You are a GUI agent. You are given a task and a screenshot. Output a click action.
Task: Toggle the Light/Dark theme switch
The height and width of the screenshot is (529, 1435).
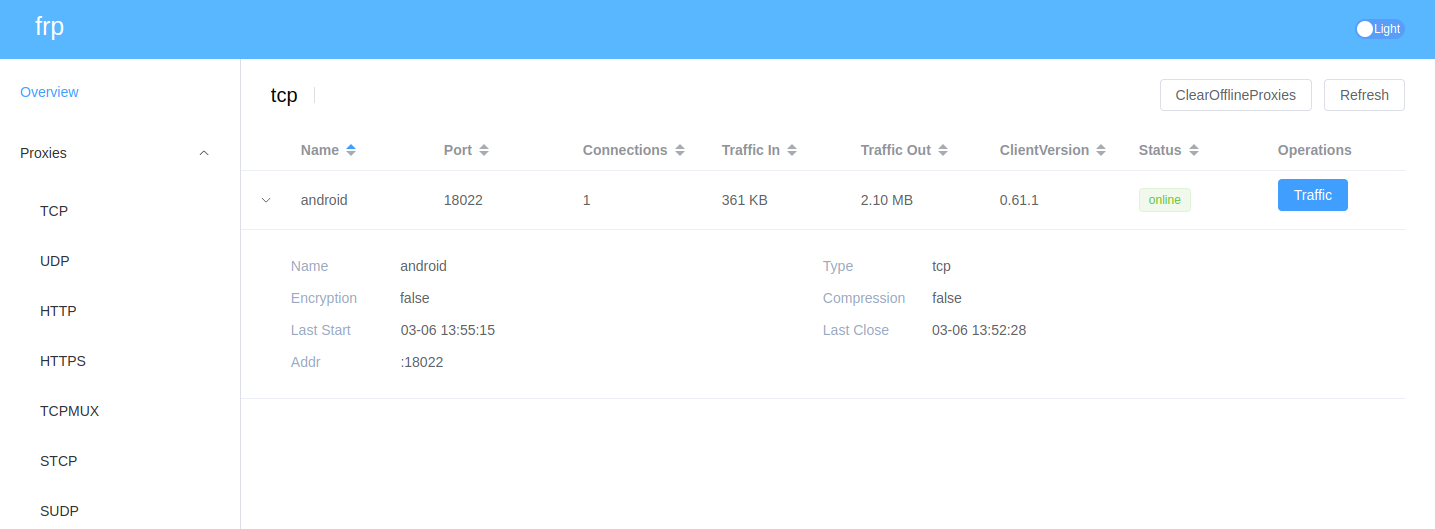1379,29
